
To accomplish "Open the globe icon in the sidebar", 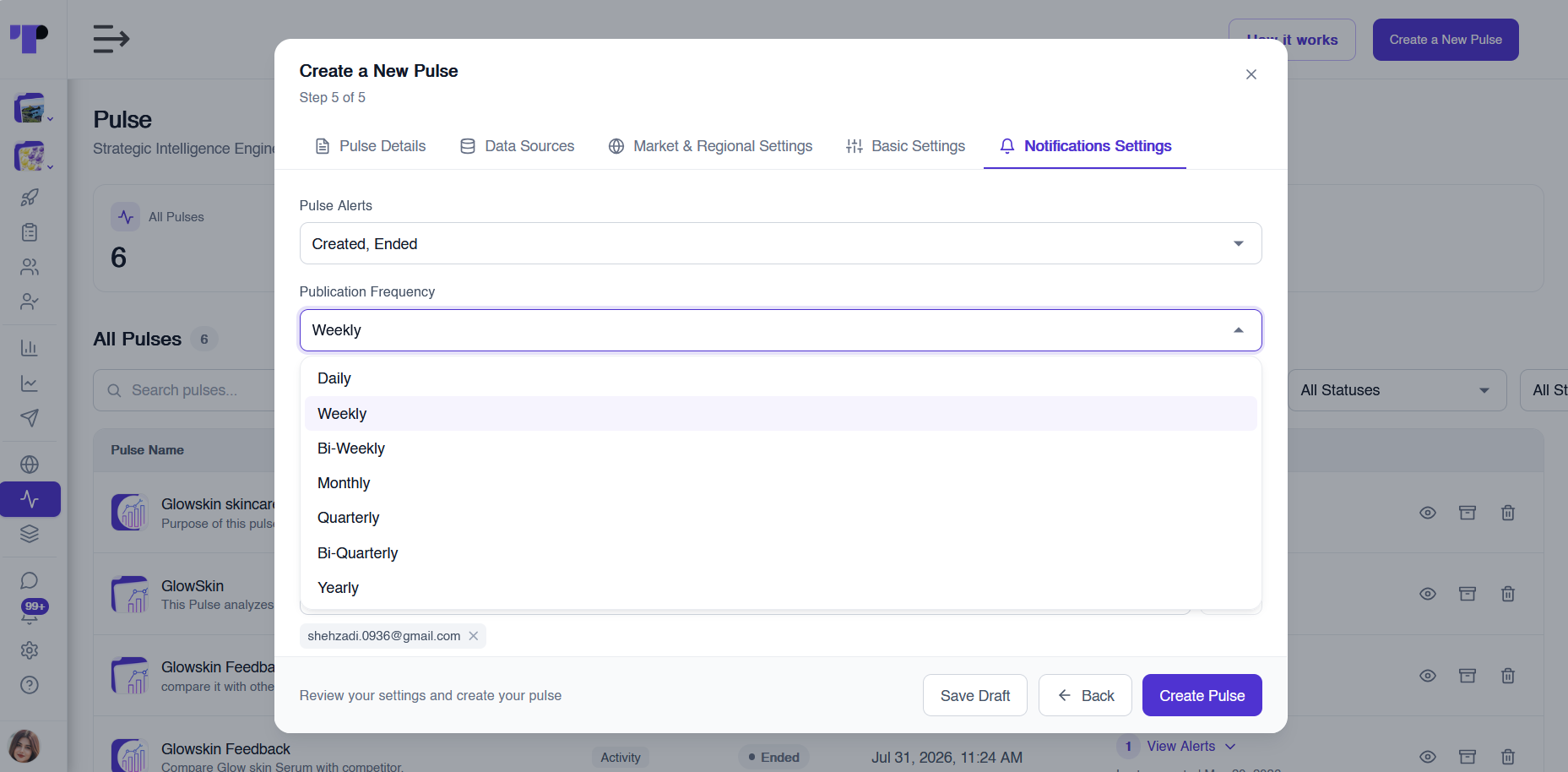I will [30, 465].
